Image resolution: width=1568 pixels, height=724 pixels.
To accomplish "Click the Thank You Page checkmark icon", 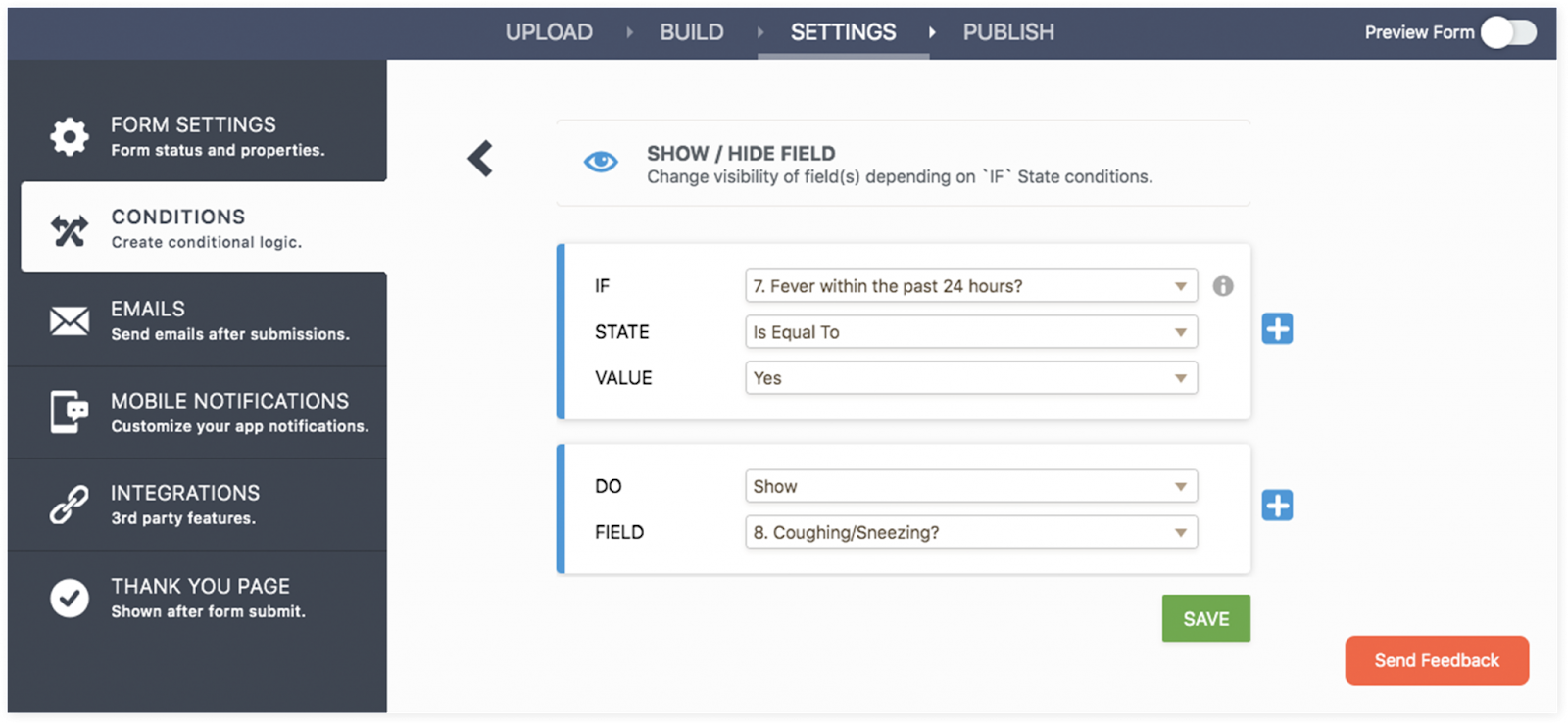I will (x=70, y=598).
